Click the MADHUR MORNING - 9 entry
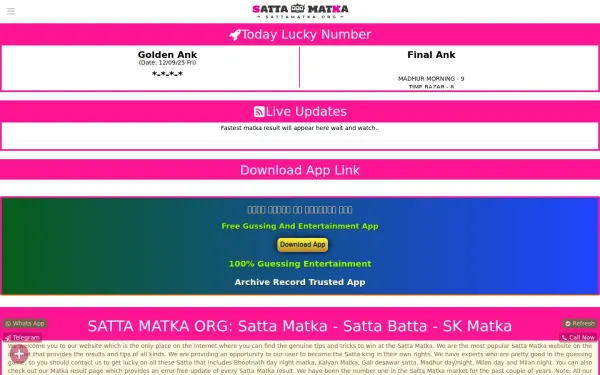The image size is (600, 375). pyautogui.click(x=431, y=79)
